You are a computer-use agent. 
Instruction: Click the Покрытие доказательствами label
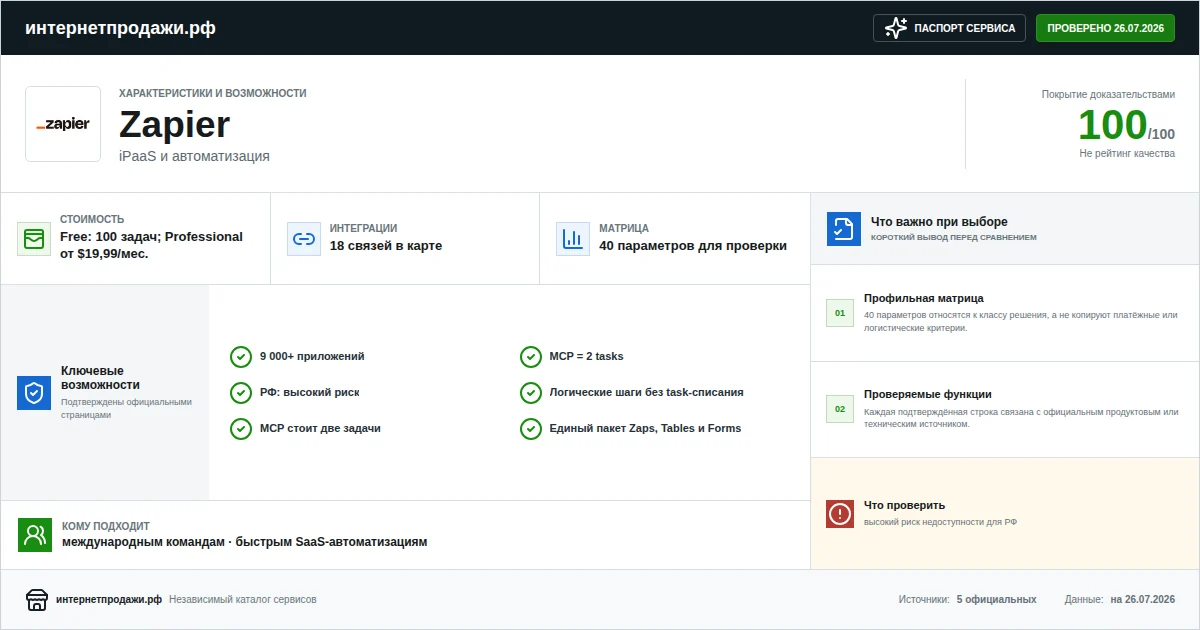click(x=1108, y=94)
